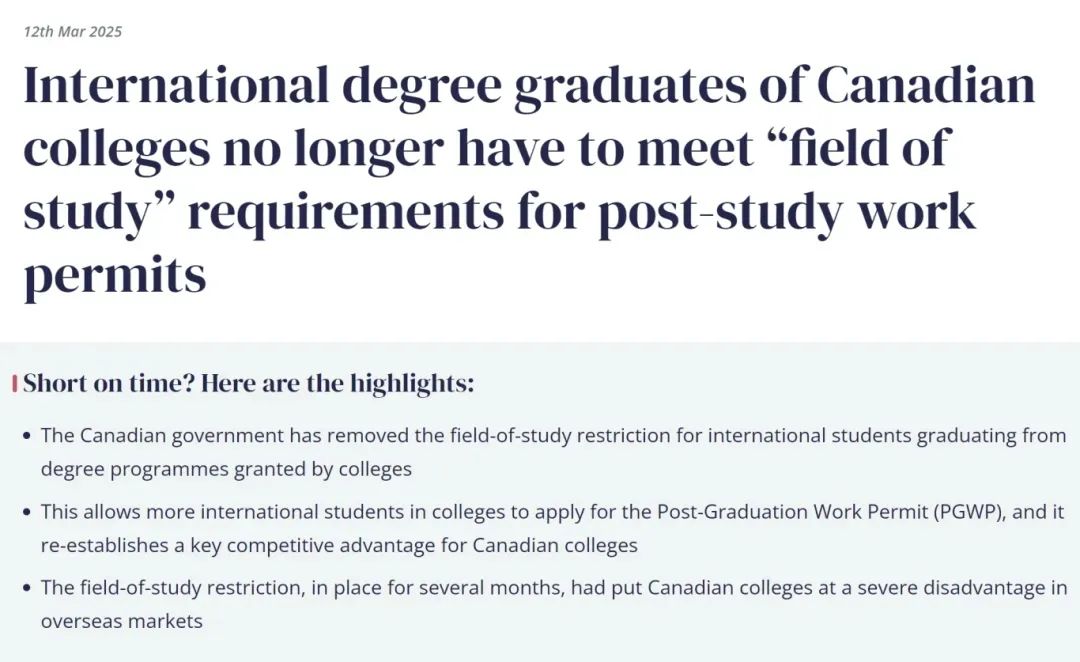Click the text degree programmes granted by colleges
The width and height of the screenshot is (1080, 662).
coord(226,469)
